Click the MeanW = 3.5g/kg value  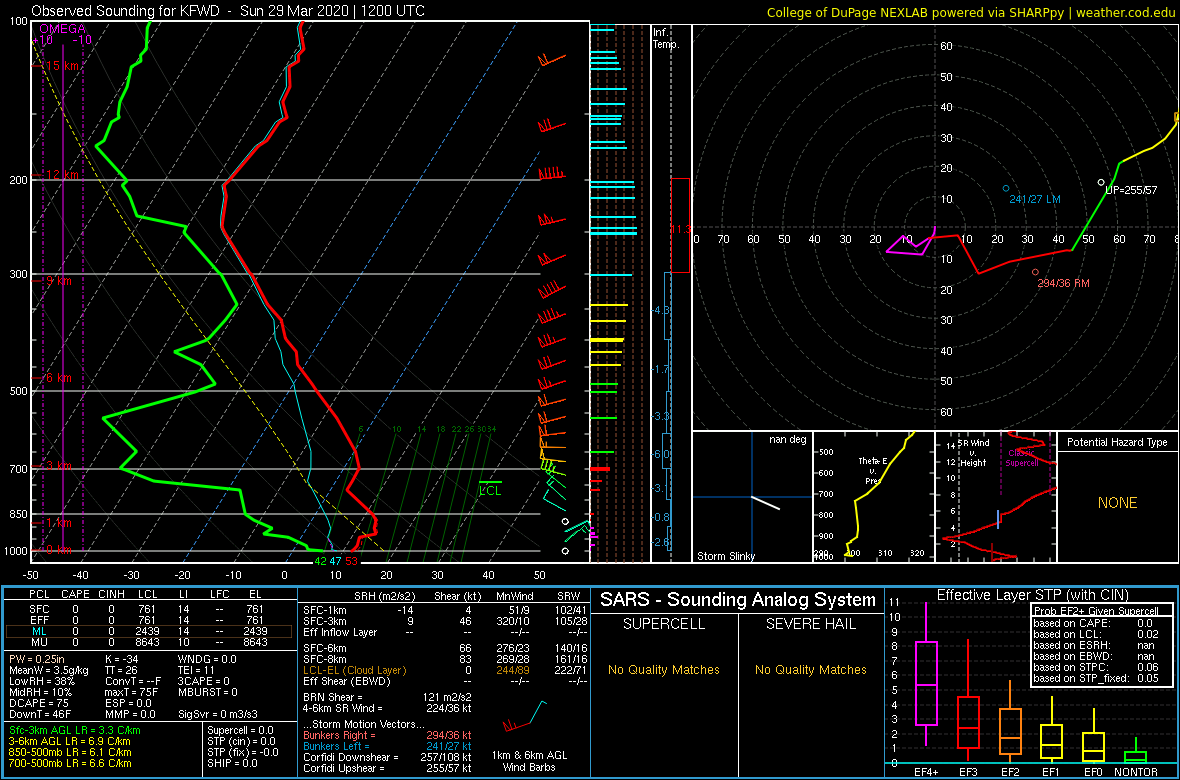pos(49,669)
